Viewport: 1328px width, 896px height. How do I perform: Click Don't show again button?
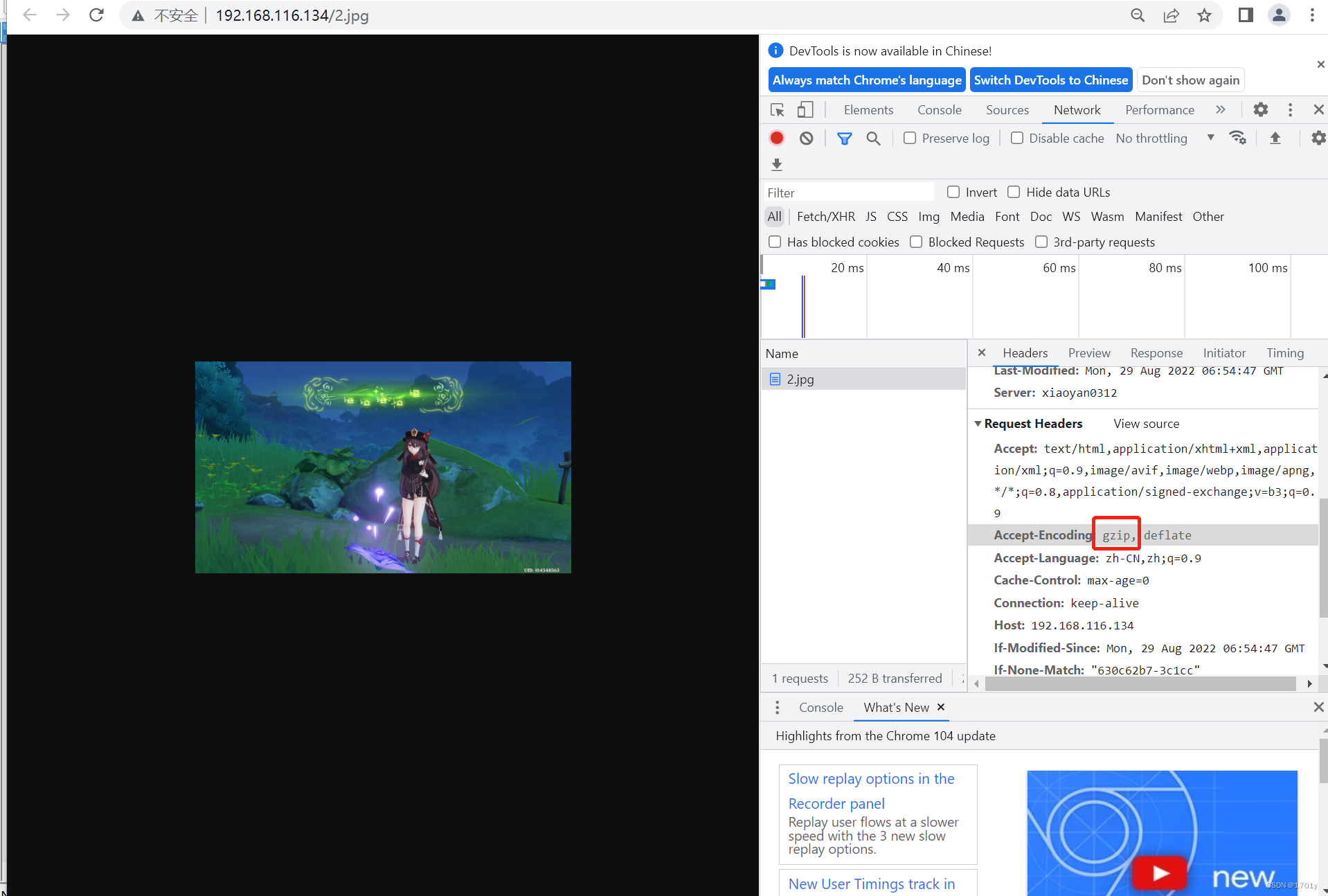pos(1190,80)
